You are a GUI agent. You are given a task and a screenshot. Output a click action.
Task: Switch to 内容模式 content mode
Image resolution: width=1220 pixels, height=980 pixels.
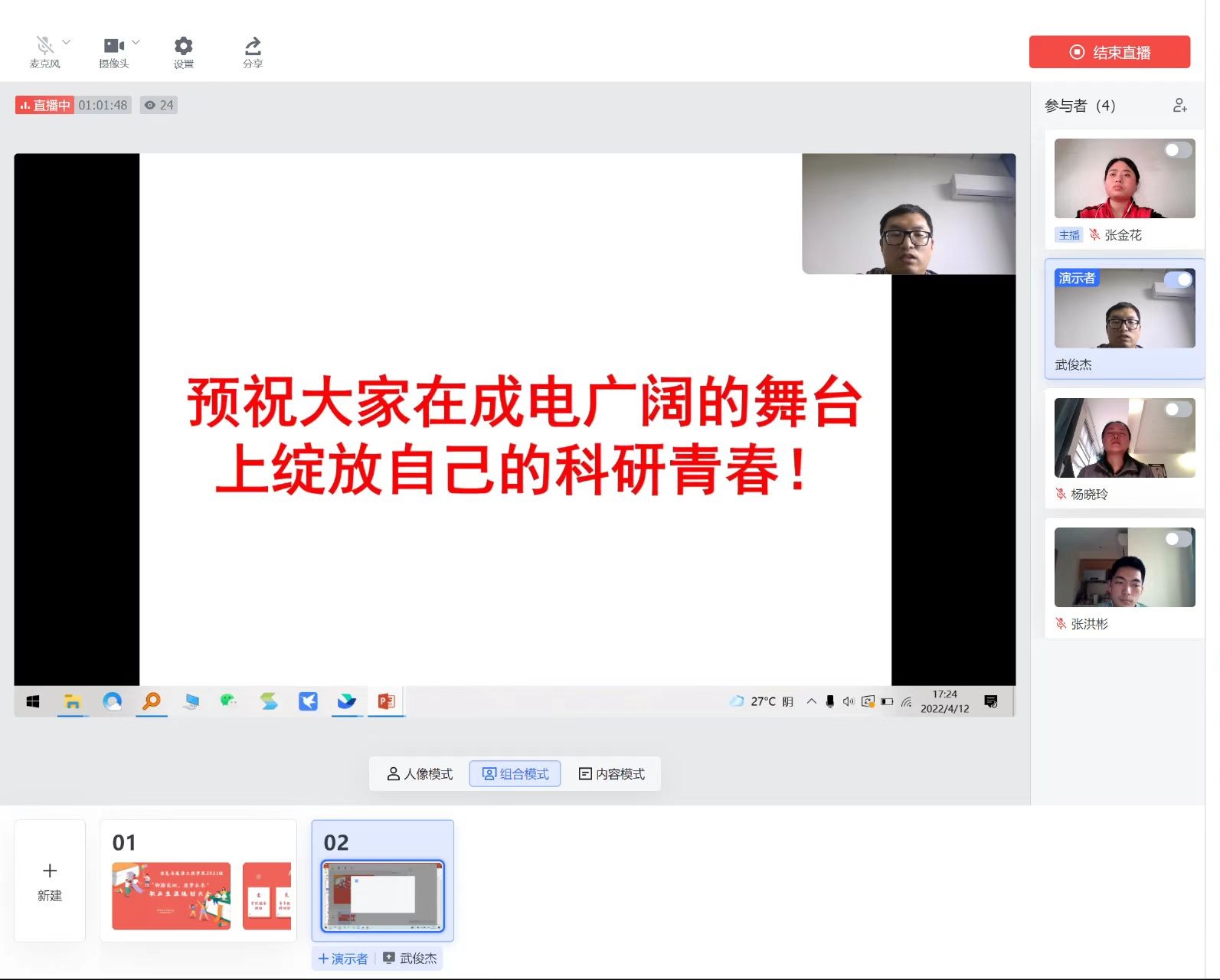pyautogui.click(x=611, y=774)
